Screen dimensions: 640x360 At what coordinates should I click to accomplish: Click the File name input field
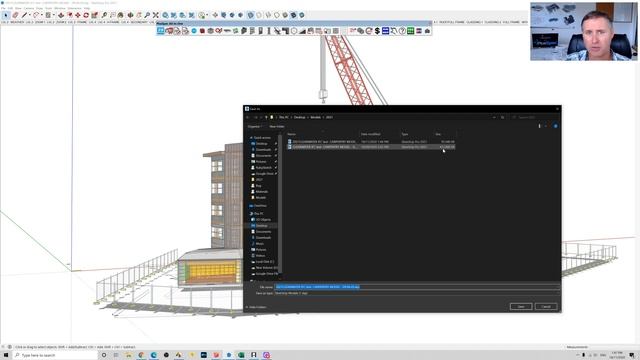417,287
